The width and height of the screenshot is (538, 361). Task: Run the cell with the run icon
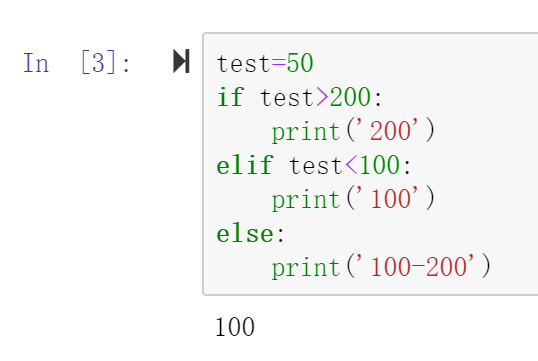pos(181,61)
